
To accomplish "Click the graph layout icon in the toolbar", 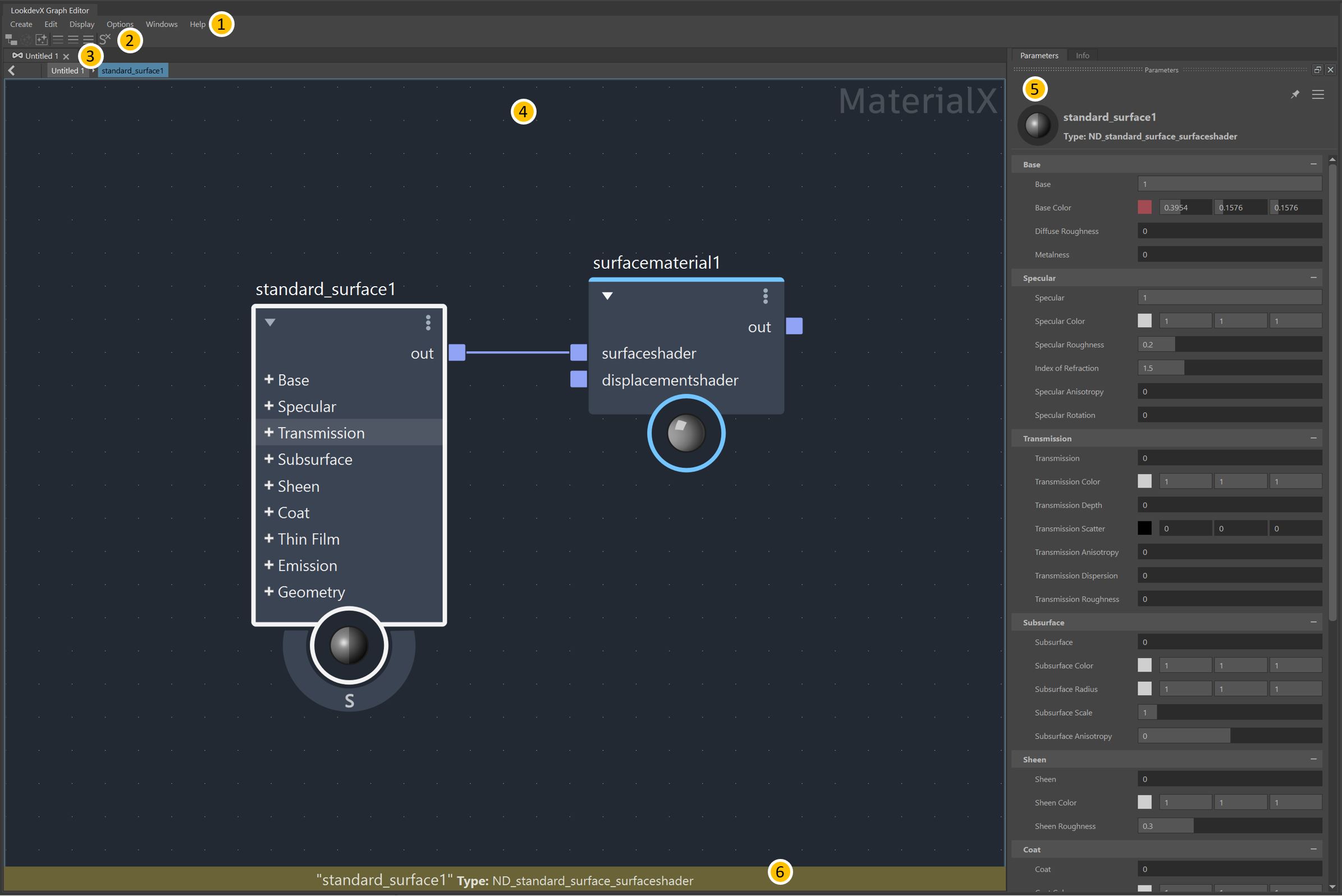I will 11,39.
